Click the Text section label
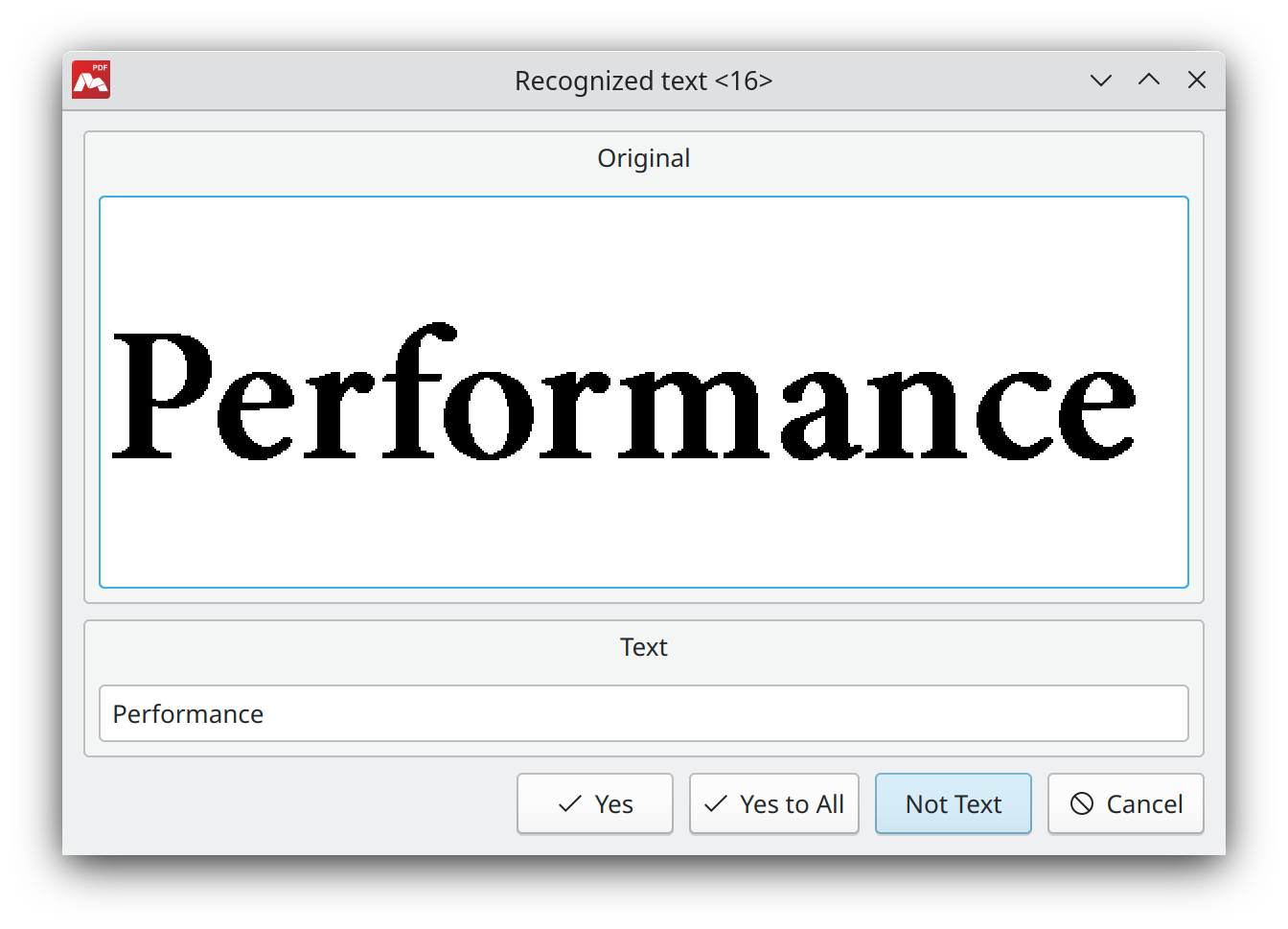The width and height of the screenshot is (1288, 929). [x=644, y=647]
